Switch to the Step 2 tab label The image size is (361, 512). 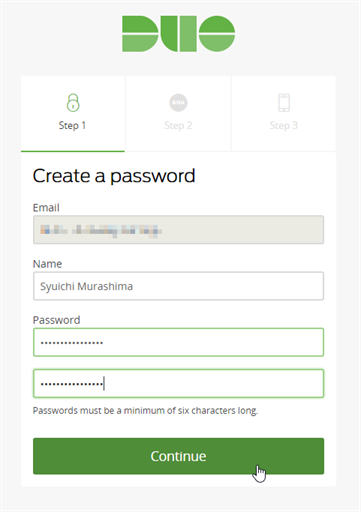coord(178,126)
